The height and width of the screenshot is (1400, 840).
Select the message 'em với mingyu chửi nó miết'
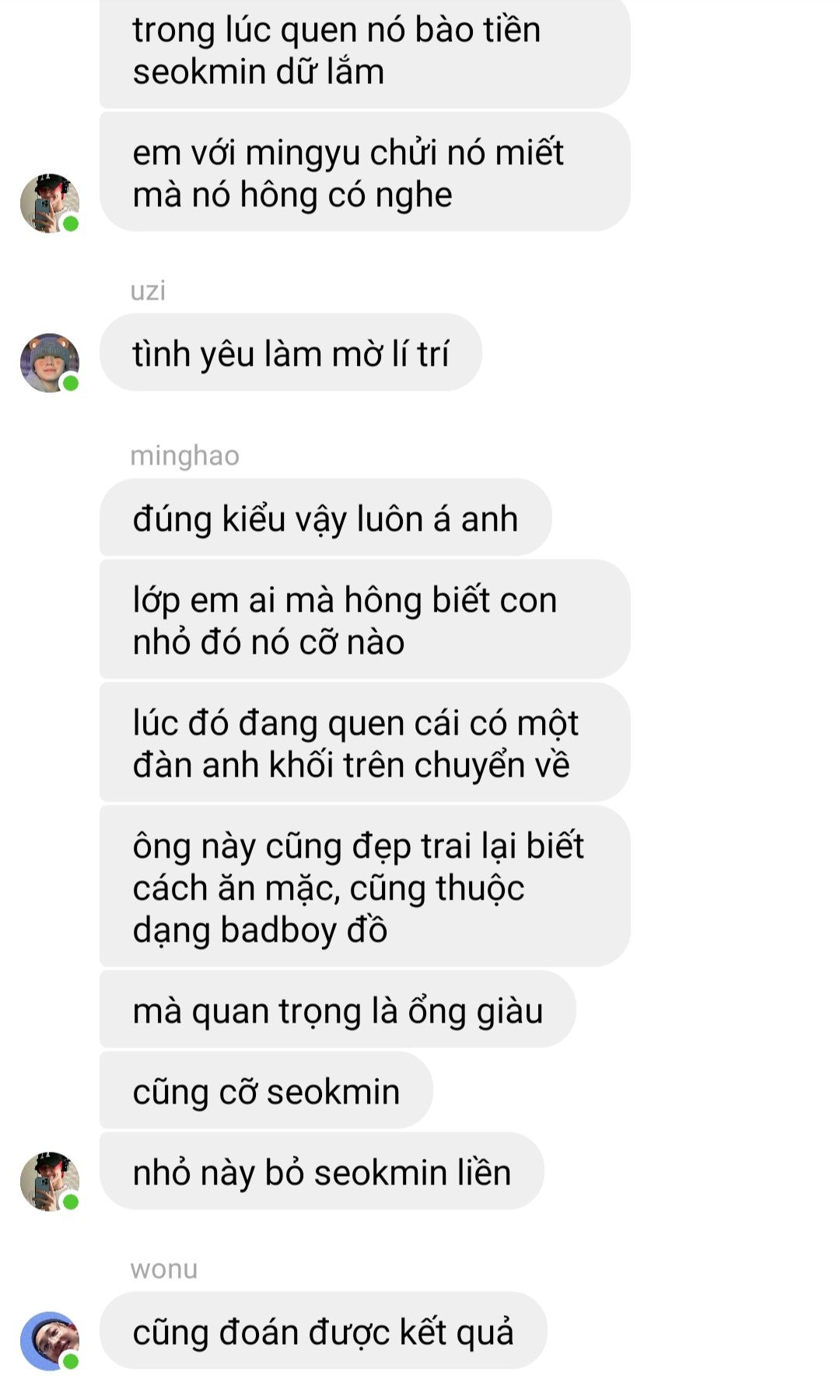click(x=365, y=172)
